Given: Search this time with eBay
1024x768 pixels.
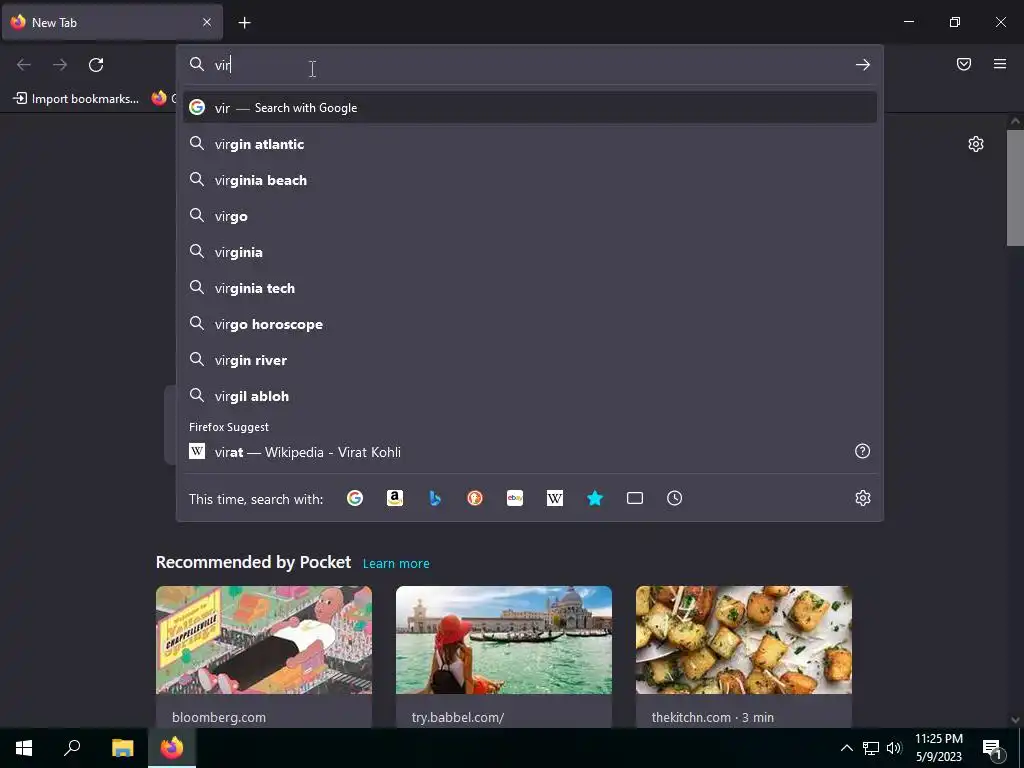Looking at the screenshot, I should point(515,498).
